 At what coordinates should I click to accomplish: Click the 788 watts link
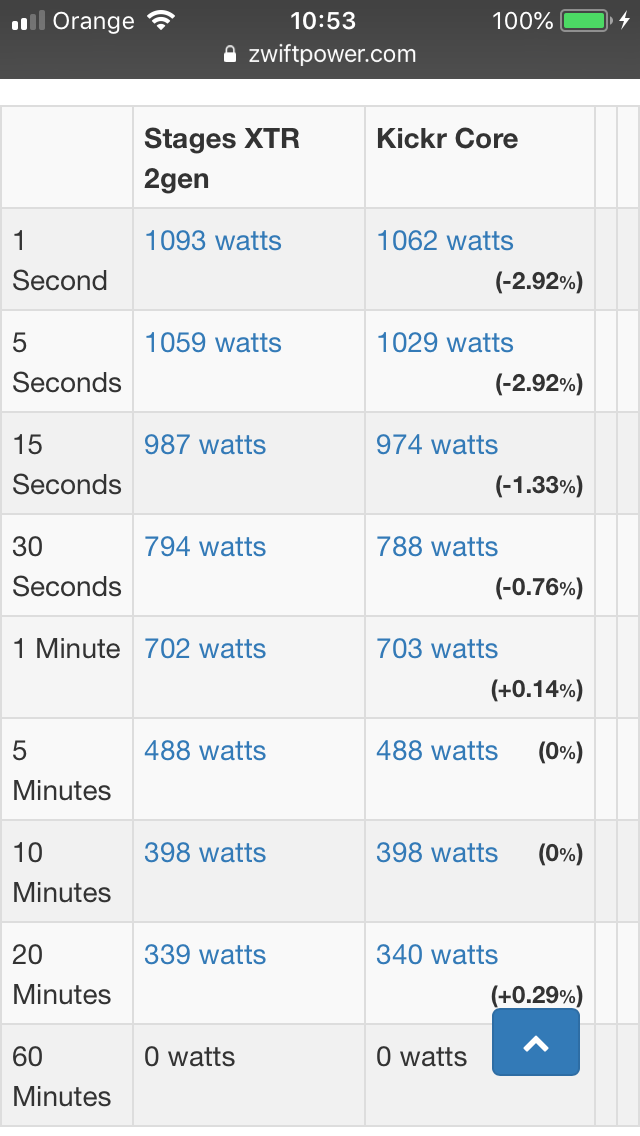[437, 547]
